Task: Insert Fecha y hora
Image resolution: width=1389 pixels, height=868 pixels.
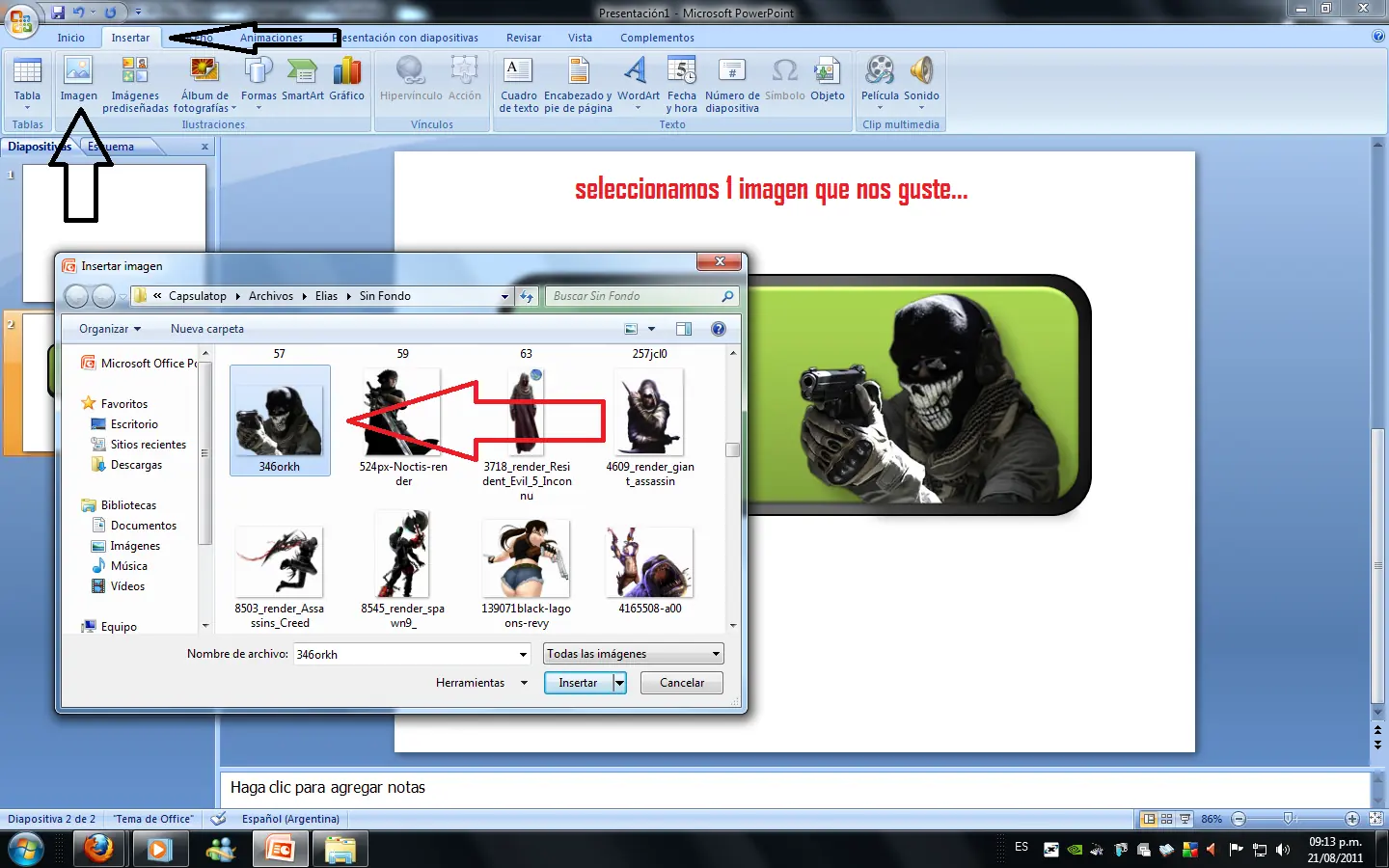Action: click(681, 84)
